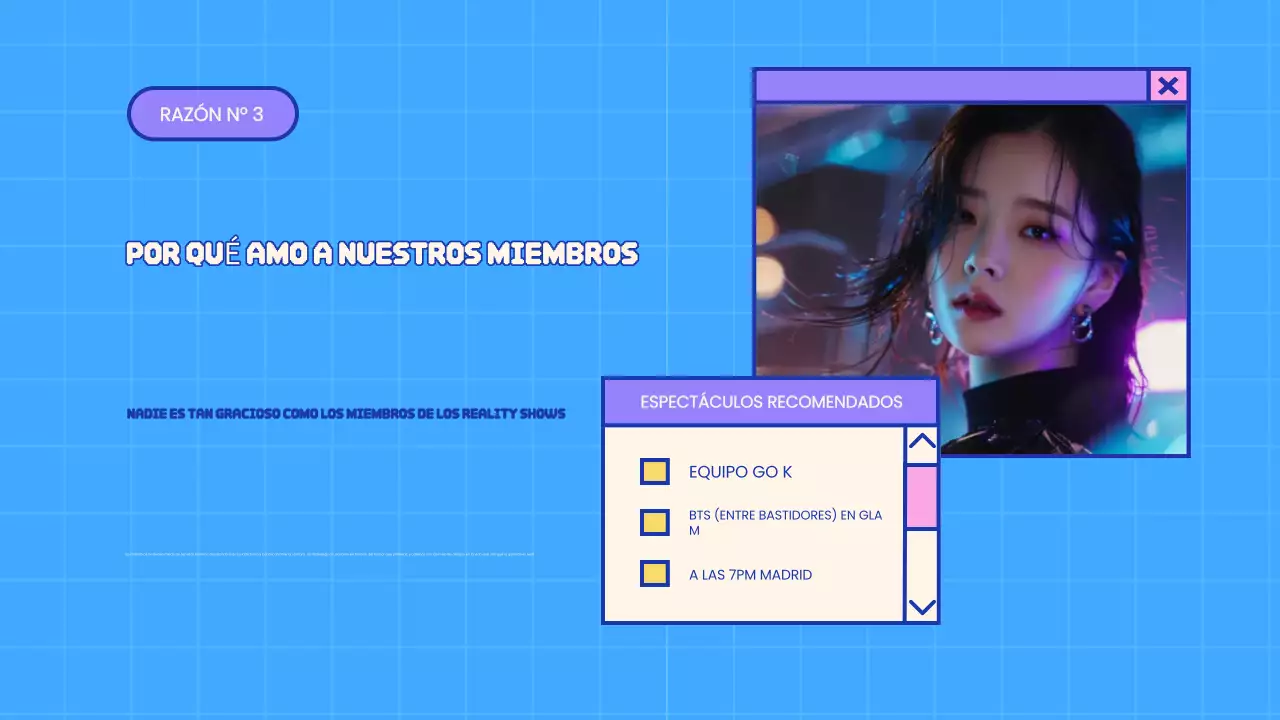
Task: Click the purple title bar of the photo window
Action: [x=950, y=86]
